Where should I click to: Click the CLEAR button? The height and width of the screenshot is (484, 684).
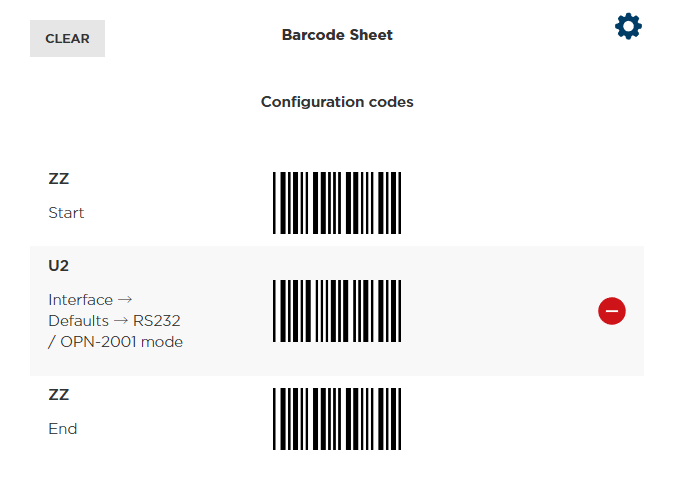tap(67, 38)
